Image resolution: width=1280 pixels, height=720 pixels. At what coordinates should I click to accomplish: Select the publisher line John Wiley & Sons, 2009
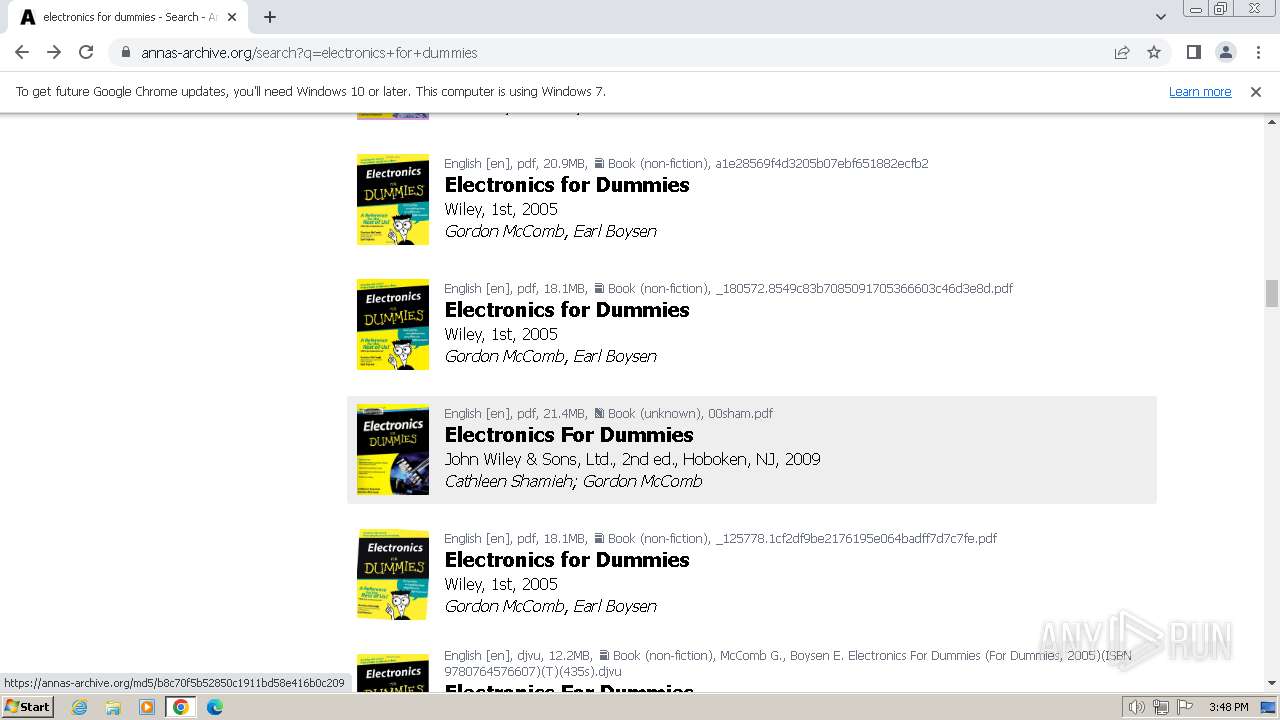pyautogui.click(x=632, y=459)
